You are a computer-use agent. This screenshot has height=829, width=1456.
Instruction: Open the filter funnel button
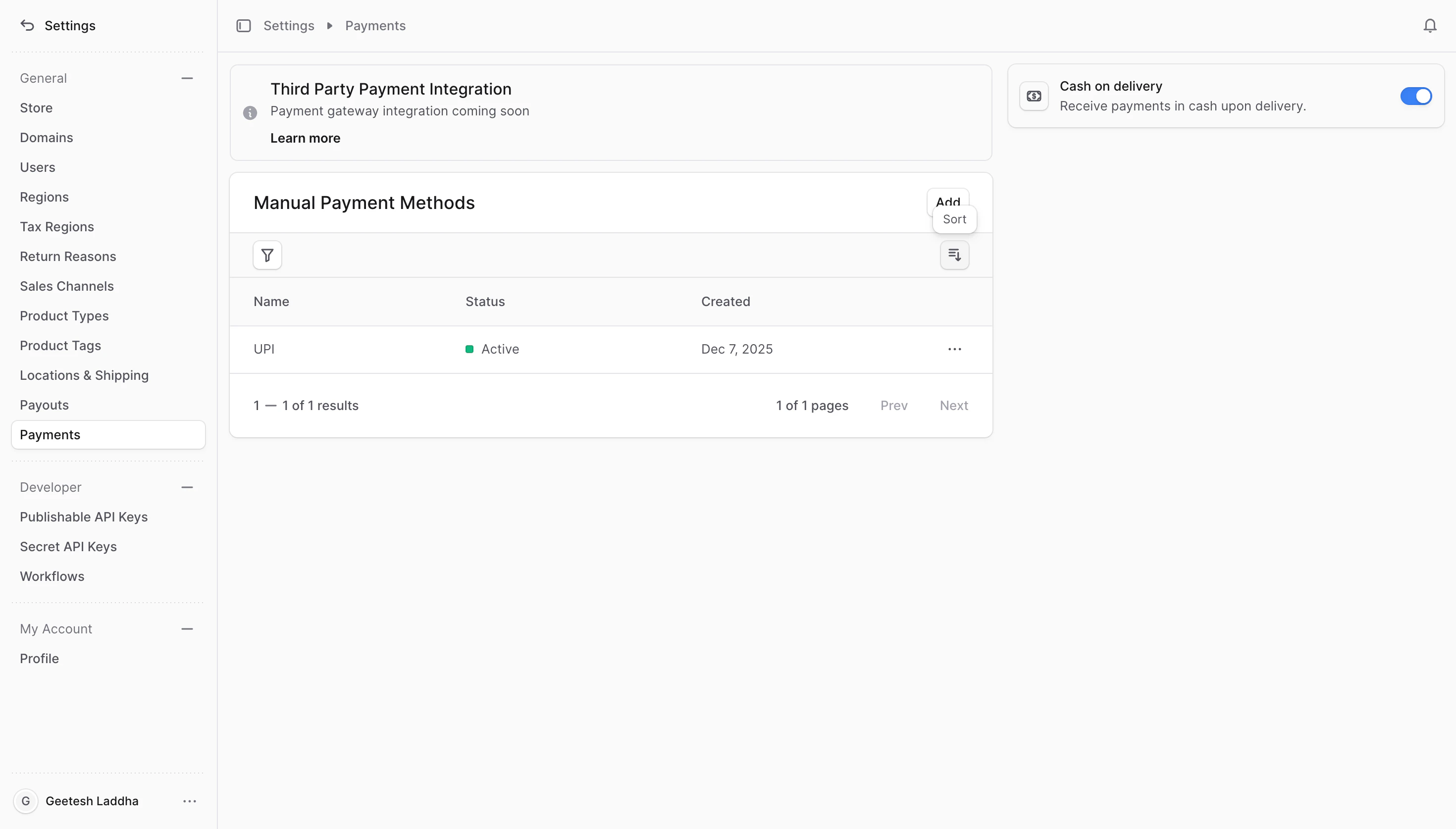point(267,255)
